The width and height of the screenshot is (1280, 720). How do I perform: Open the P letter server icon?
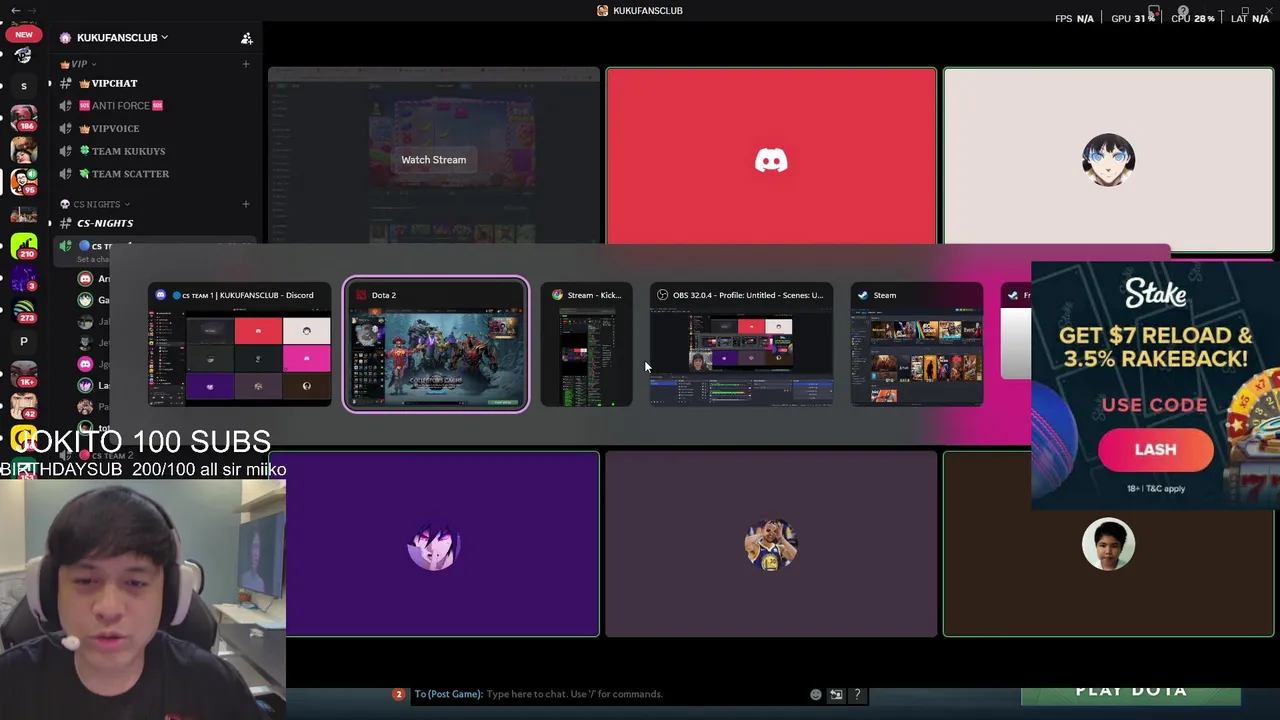click(24, 342)
